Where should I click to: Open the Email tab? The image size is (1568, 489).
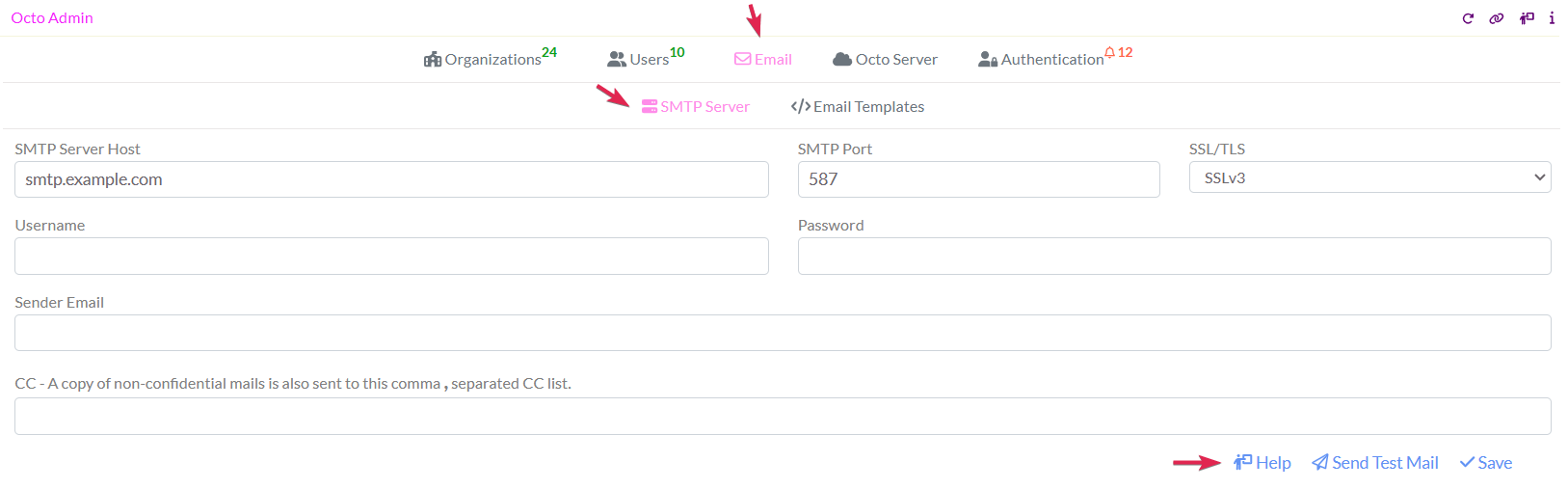[x=763, y=60]
